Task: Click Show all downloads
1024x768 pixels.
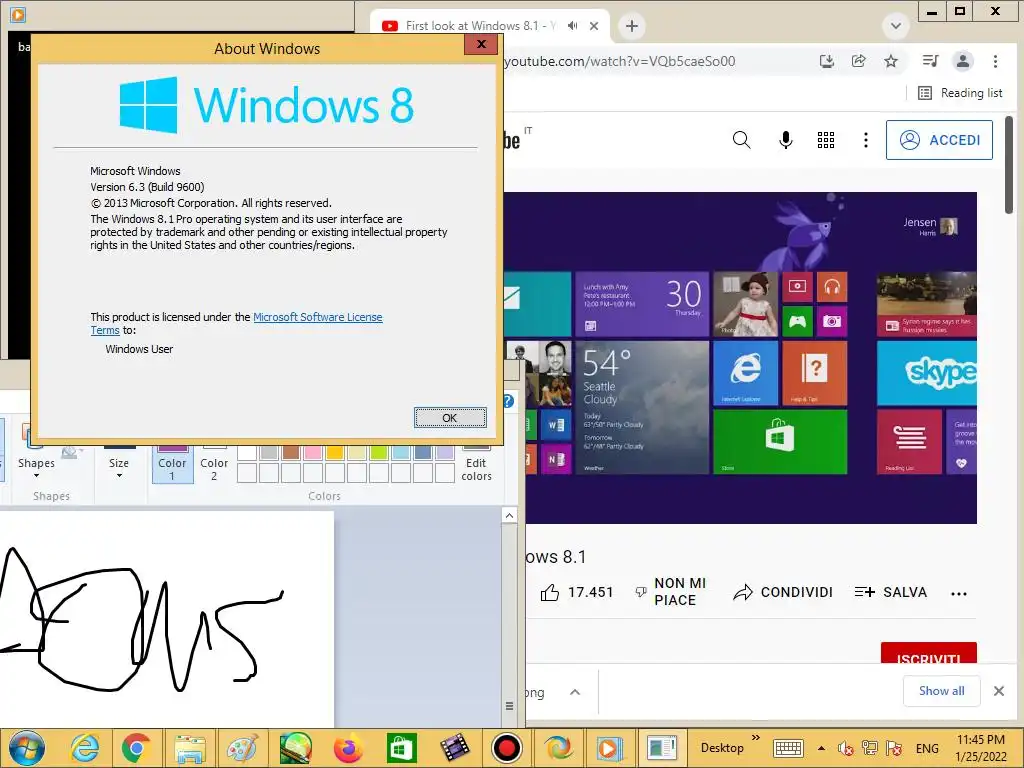Action: pyautogui.click(x=941, y=691)
